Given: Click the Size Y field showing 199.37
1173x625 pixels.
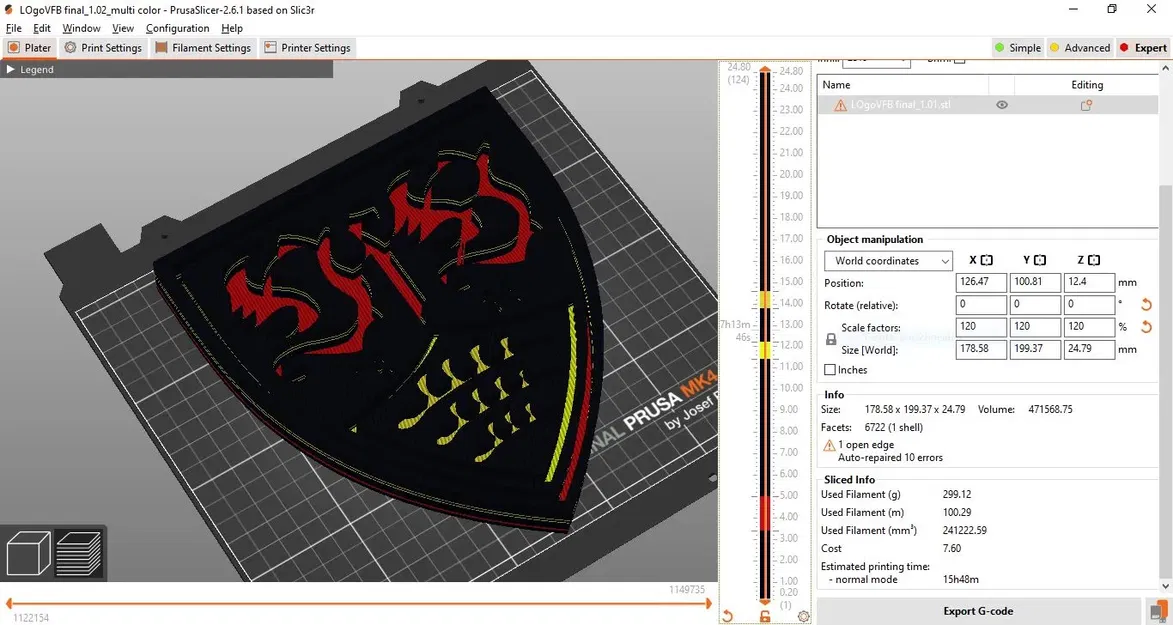Looking at the screenshot, I should [x=1035, y=349].
